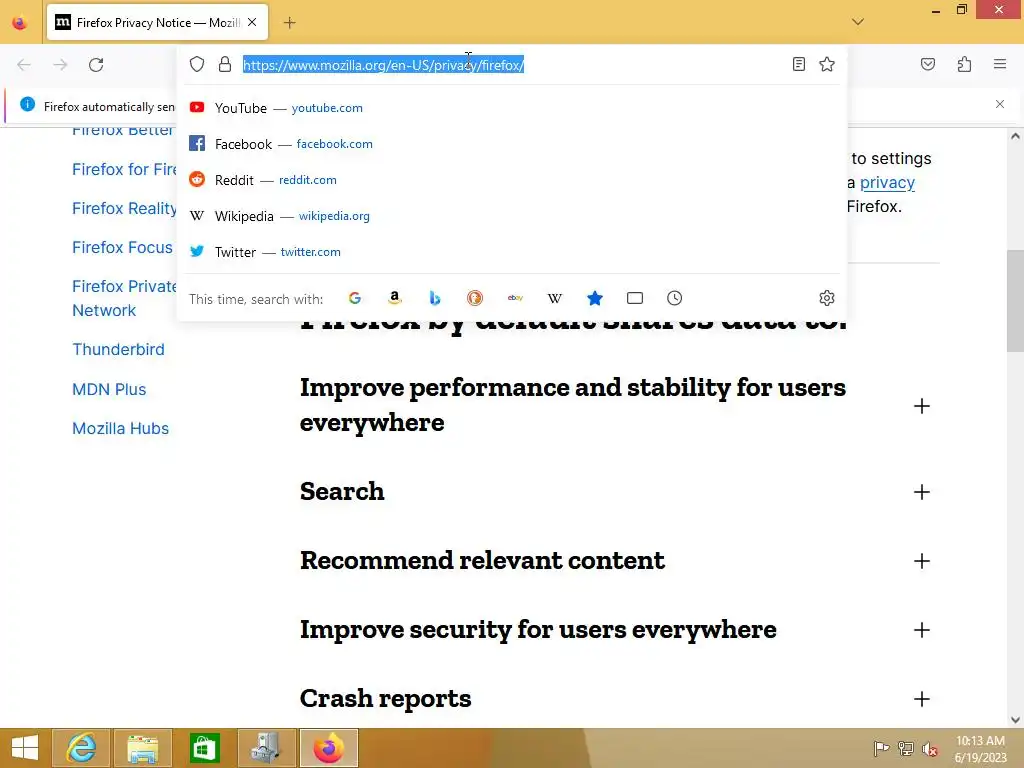1024x768 pixels.
Task: View site security lock info
Action: 225,64
